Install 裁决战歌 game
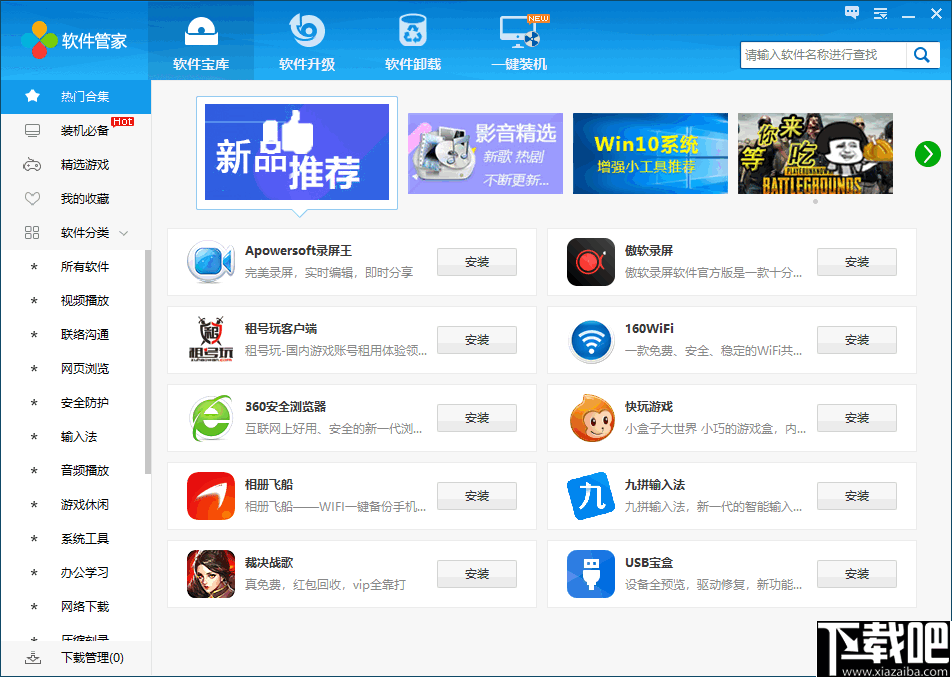952x677 pixels. [x=476, y=573]
